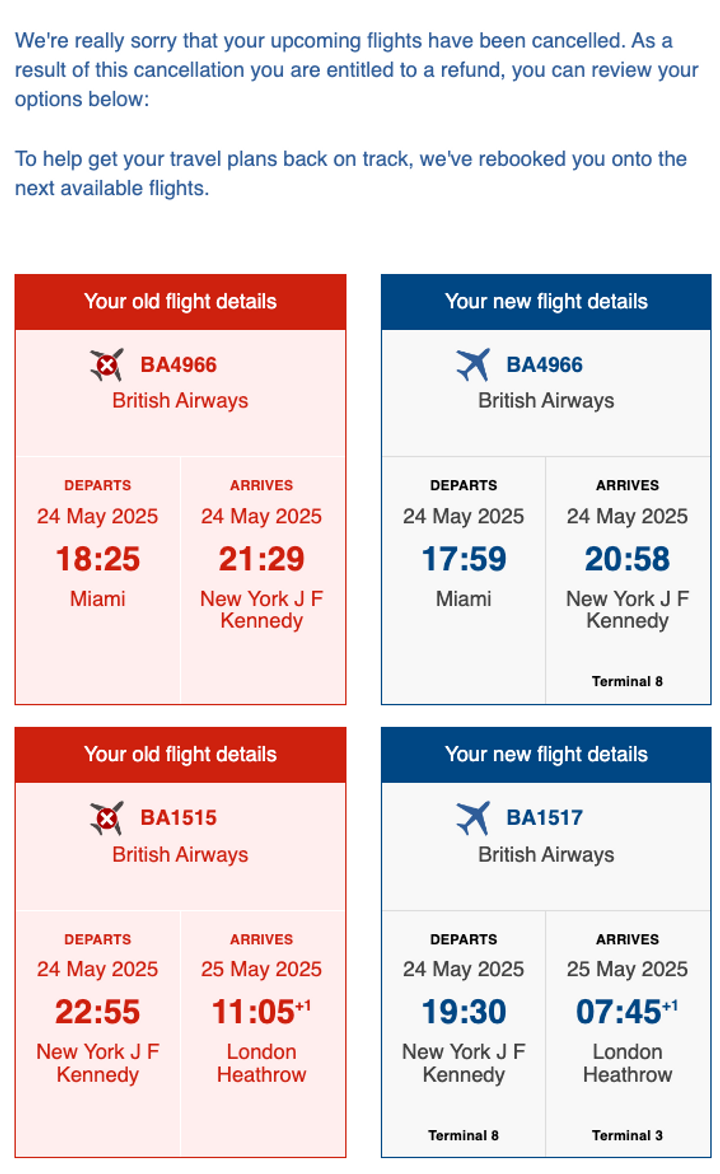Click the first blue 'Your new flight details' header
Image resolution: width=720 pixels, height=1174 pixels.
[x=546, y=302]
